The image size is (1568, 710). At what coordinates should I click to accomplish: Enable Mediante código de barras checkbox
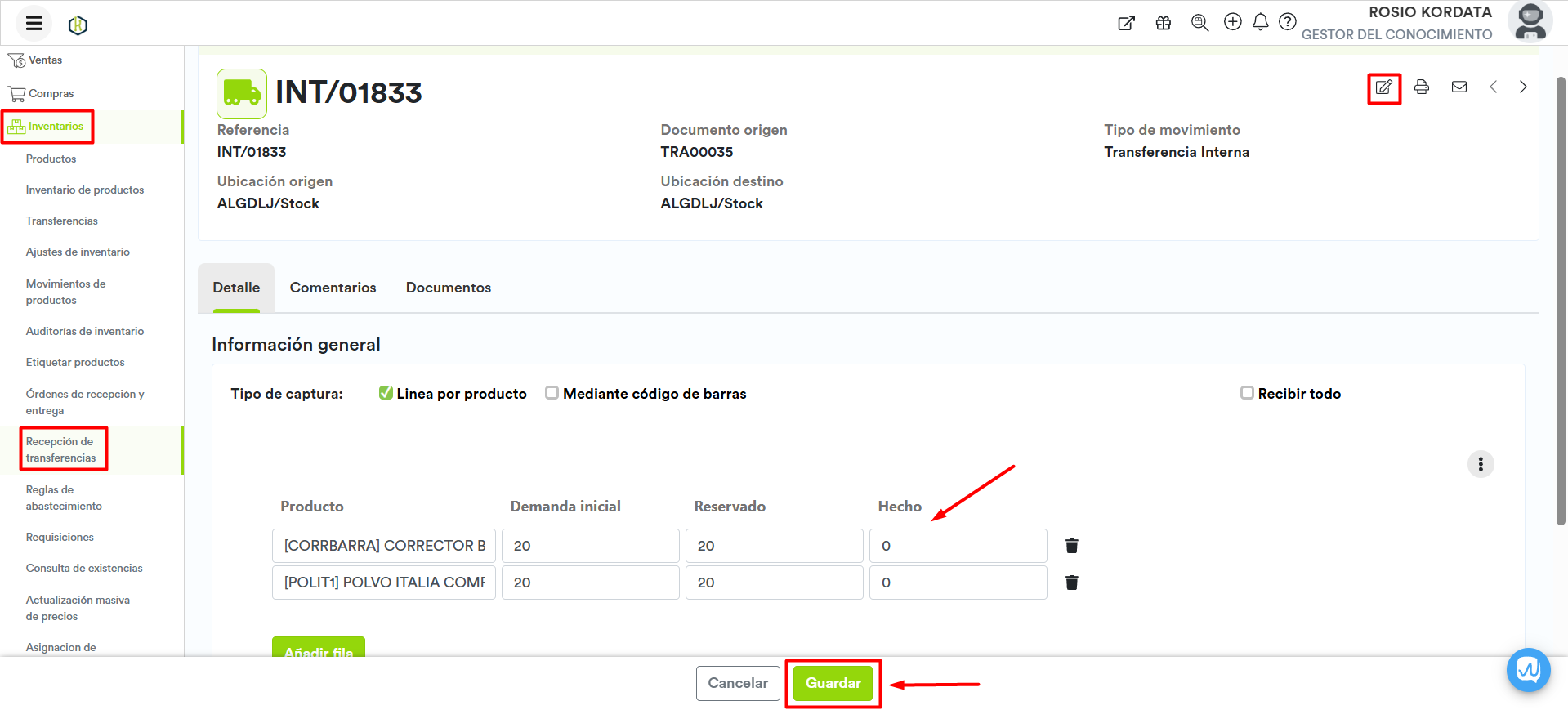point(552,393)
